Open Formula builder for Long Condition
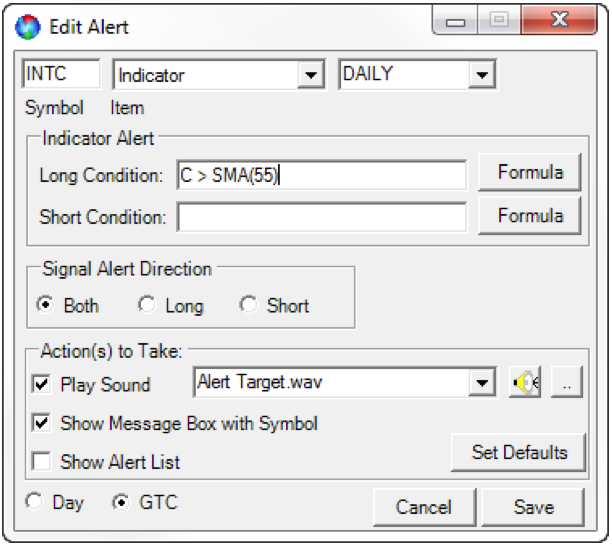This screenshot has width=612, height=547. coord(530,172)
